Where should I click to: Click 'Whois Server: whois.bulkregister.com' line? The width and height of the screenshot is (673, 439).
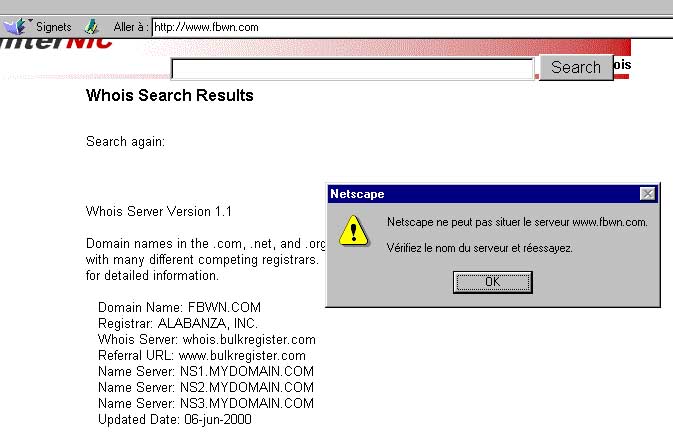click(207, 339)
